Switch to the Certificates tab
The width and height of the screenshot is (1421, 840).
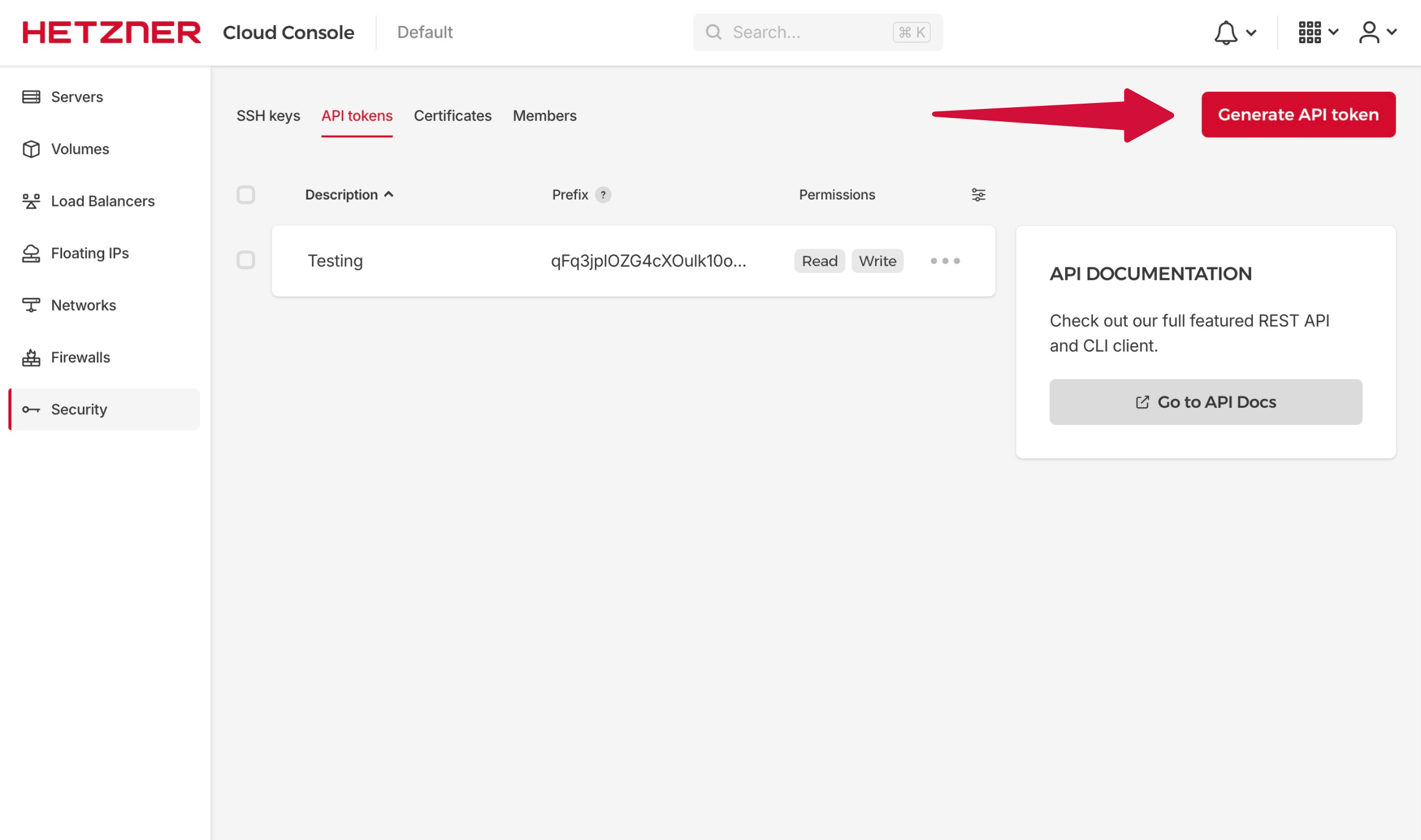point(452,115)
